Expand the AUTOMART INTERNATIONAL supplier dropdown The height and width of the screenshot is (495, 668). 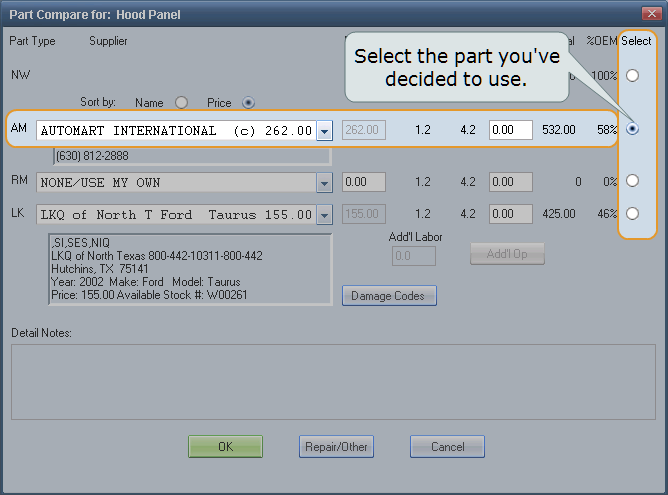[x=324, y=131]
